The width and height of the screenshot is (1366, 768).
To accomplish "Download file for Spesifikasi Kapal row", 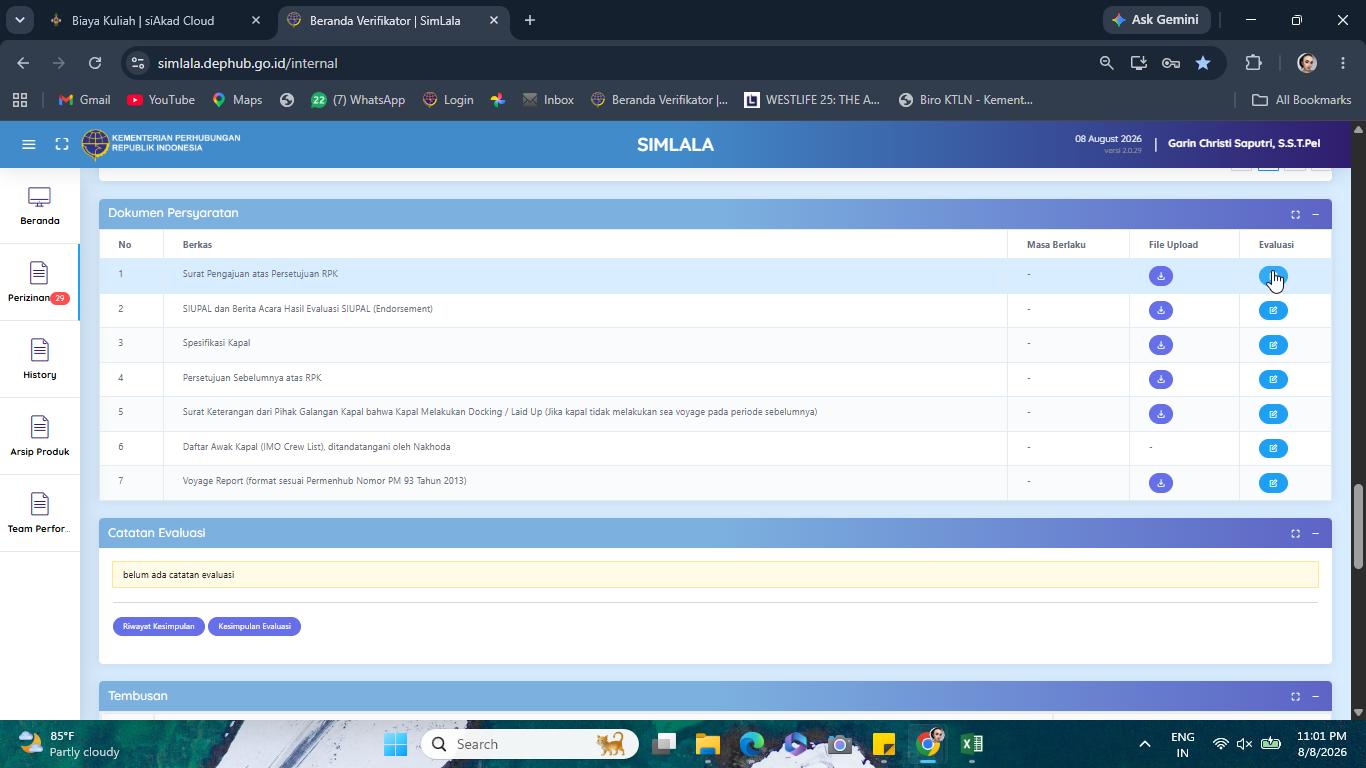I will coord(1160,345).
